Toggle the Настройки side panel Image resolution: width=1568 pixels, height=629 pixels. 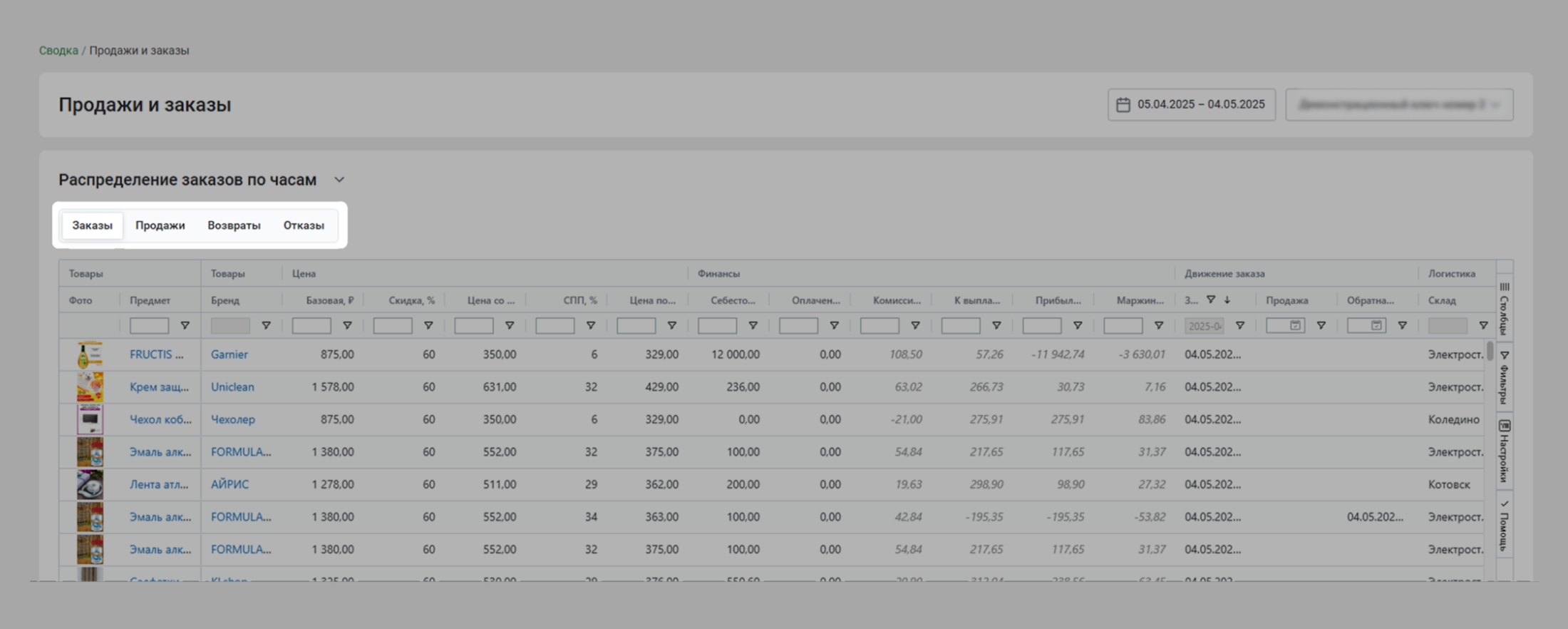coord(1504,451)
